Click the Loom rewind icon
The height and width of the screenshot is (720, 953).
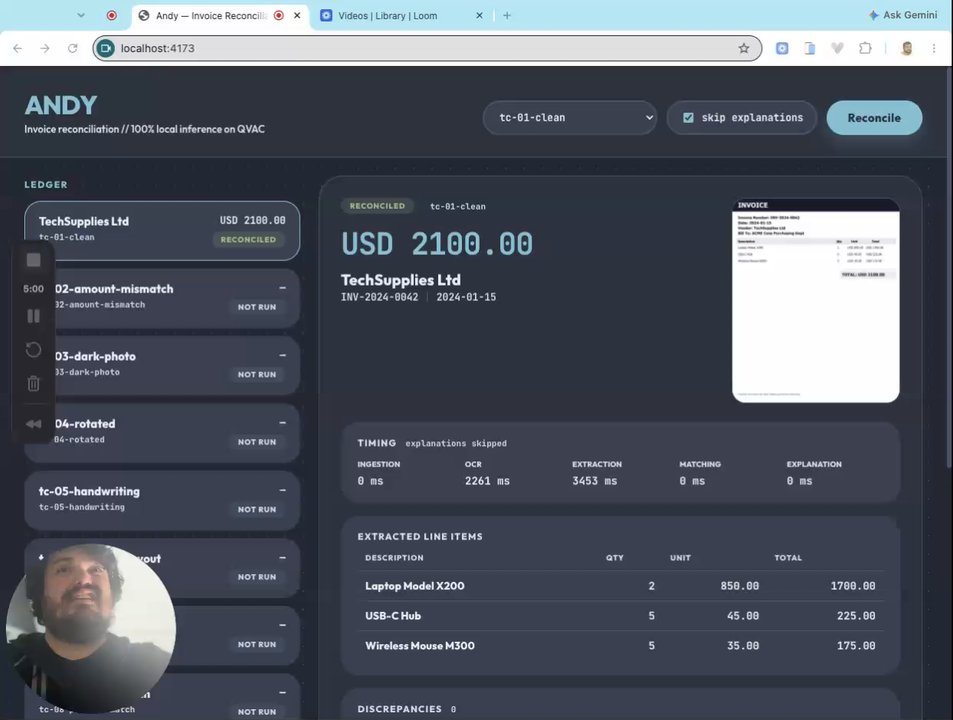pyautogui.click(x=33, y=423)
